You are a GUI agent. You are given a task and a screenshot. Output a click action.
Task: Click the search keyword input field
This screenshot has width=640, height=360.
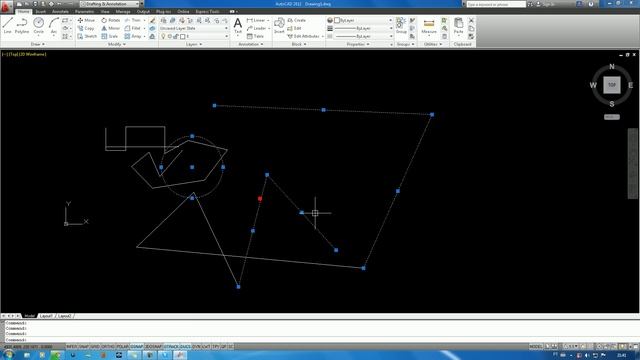pyautogui.click(x=496, y=4)
